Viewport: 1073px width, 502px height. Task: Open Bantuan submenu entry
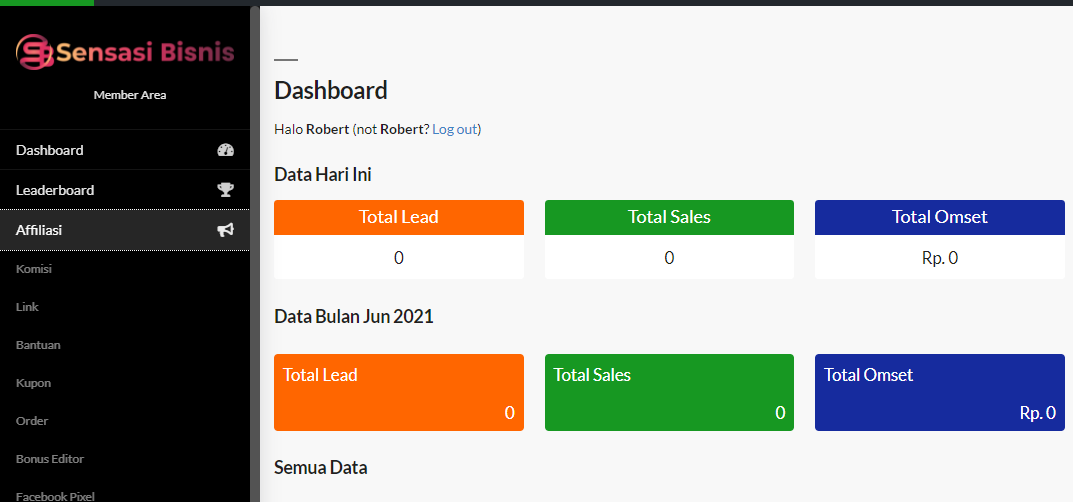[38, 345]
